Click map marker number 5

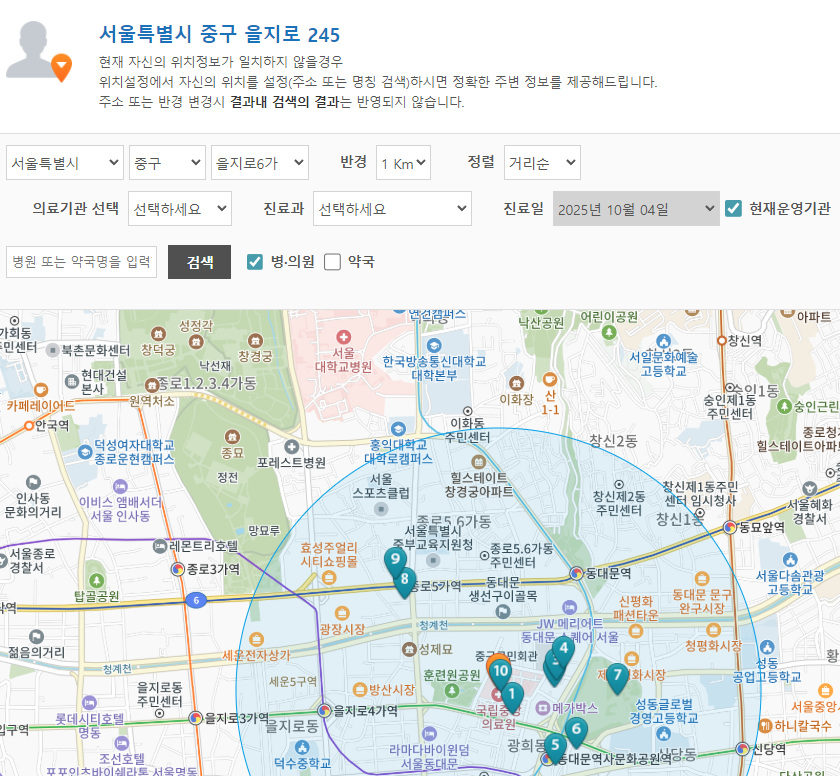coord(556,748)
